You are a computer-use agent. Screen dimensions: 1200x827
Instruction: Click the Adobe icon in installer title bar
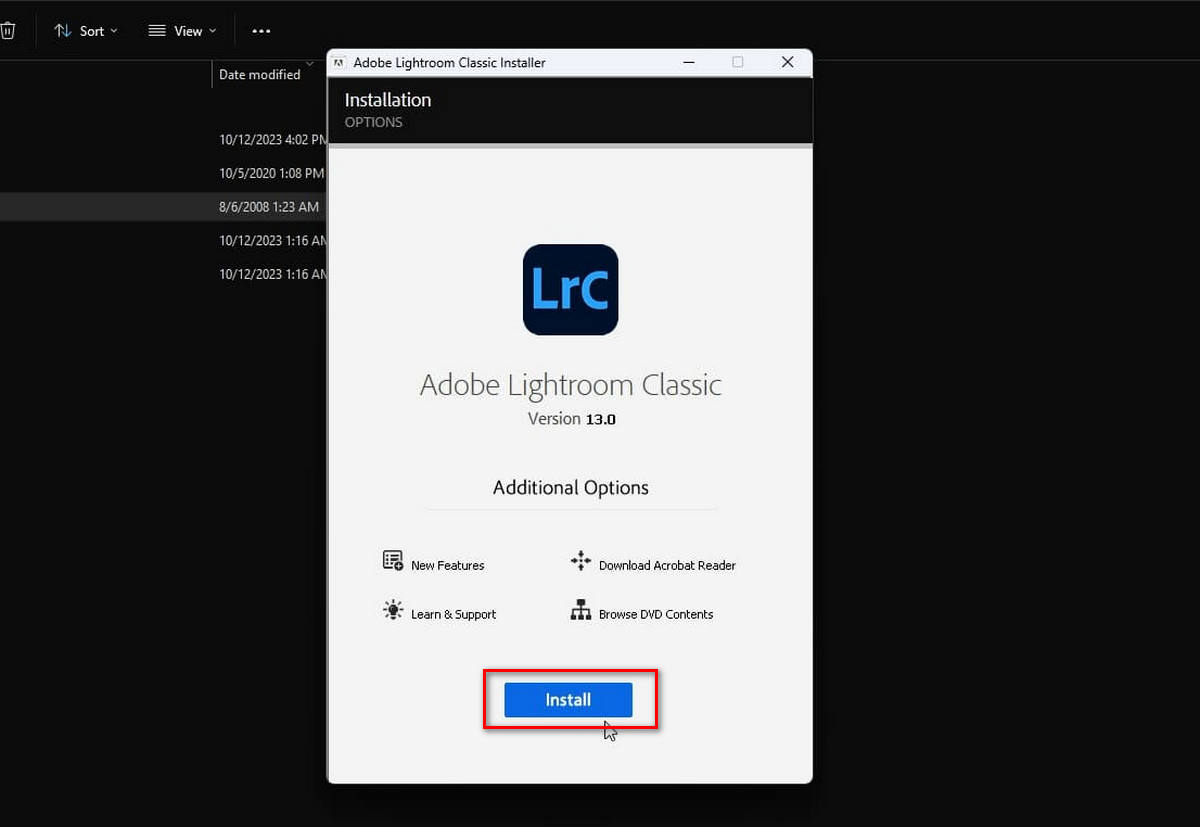(x=339, y=62)
